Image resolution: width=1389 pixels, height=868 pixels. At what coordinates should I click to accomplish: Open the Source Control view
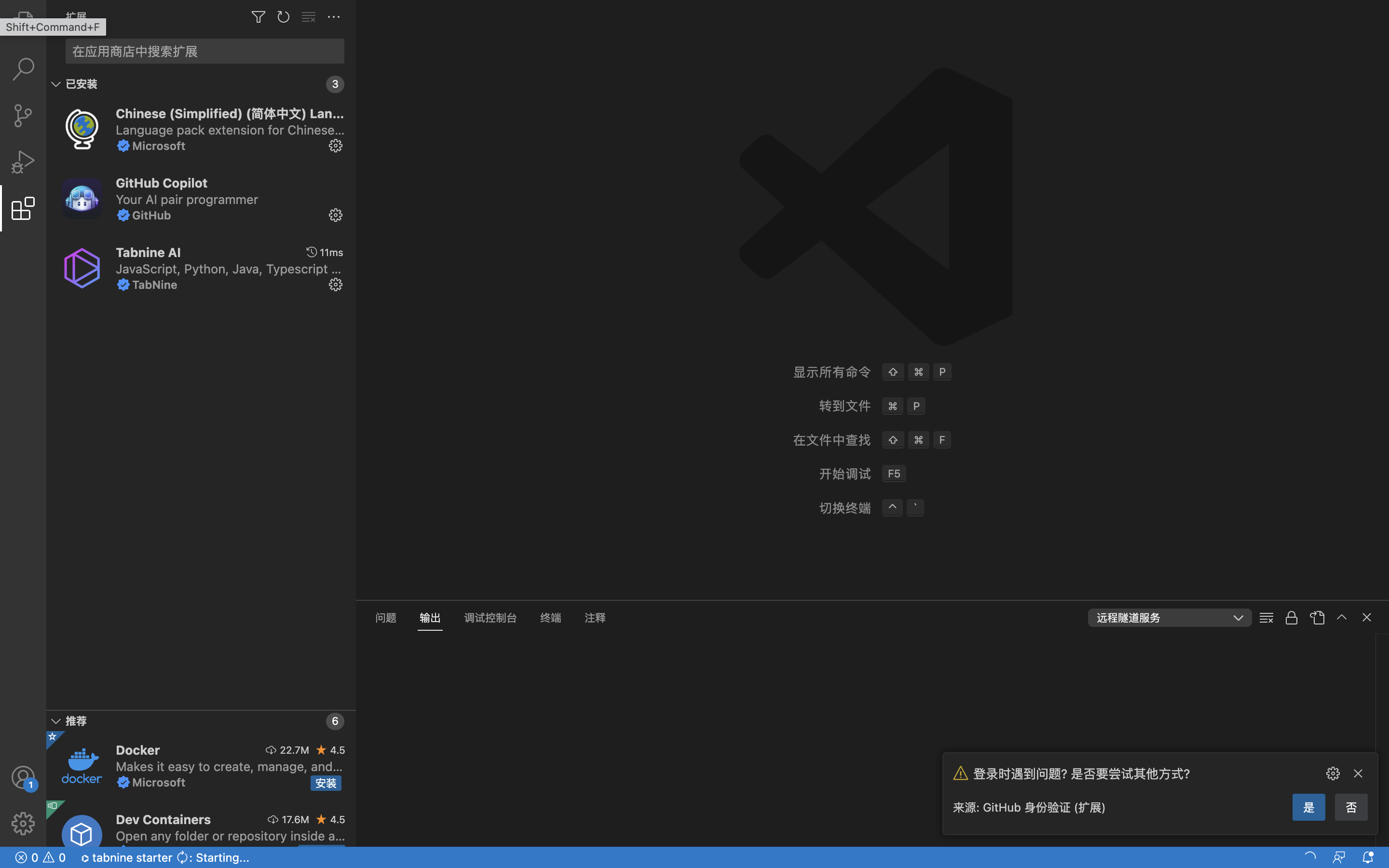tap(23, 115)
